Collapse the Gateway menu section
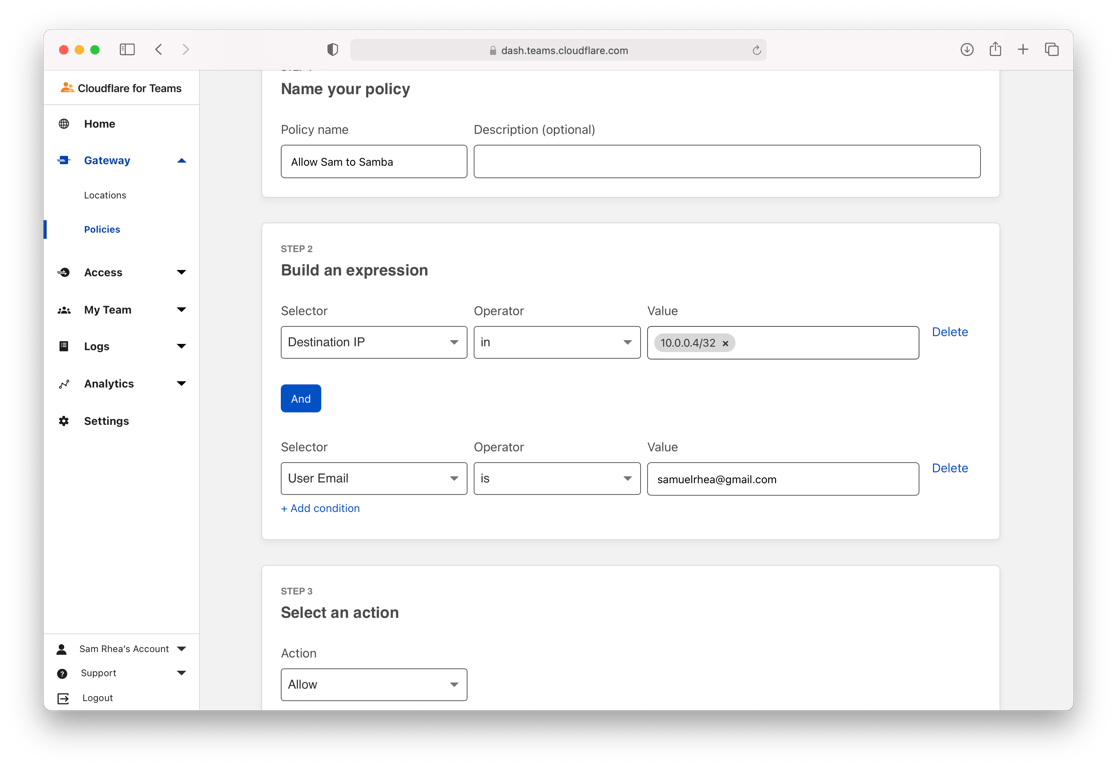This screenshot has height=768, width=1117. tap(182, 160)
